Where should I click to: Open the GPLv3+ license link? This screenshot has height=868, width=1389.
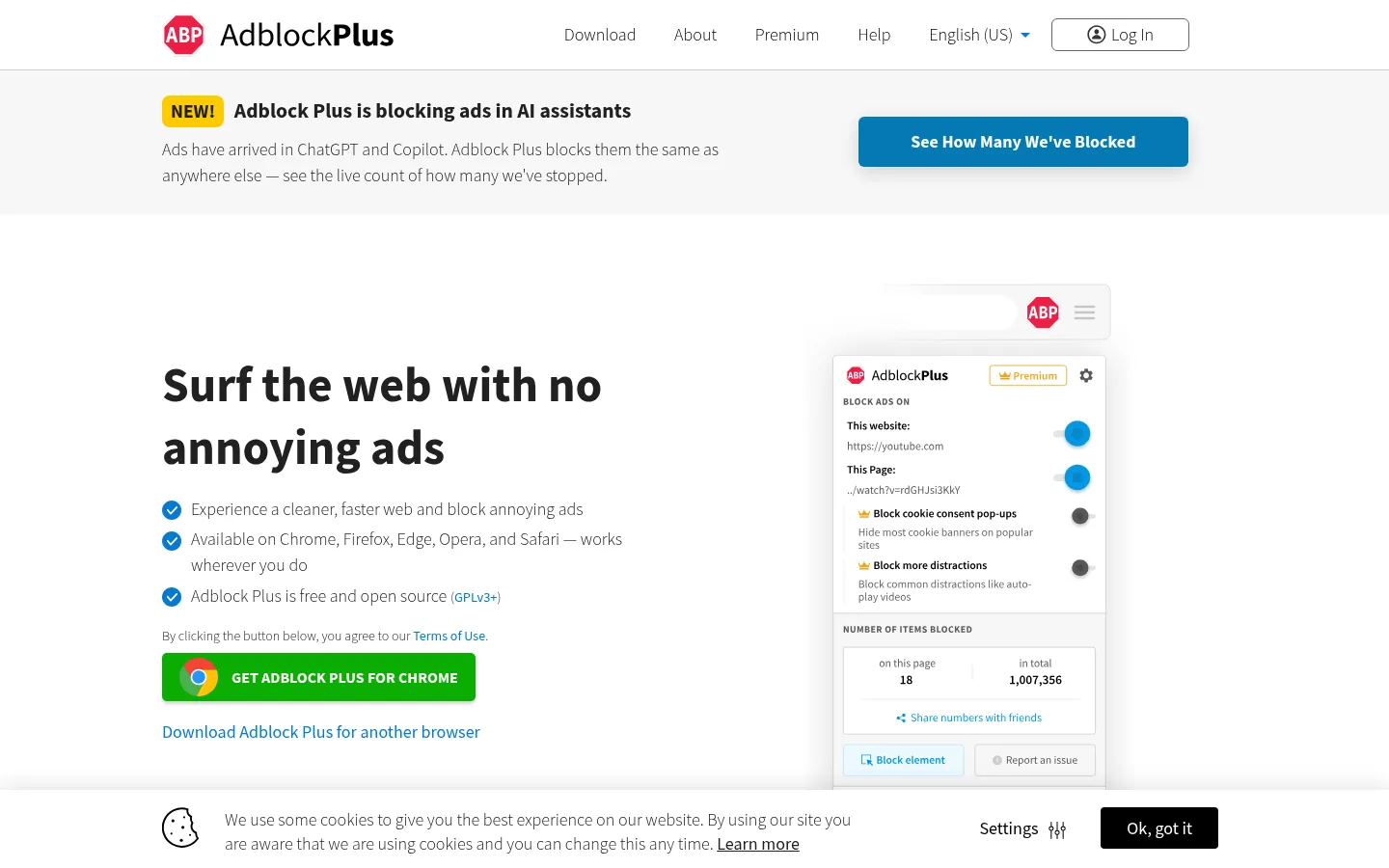[x=476, y=598]
